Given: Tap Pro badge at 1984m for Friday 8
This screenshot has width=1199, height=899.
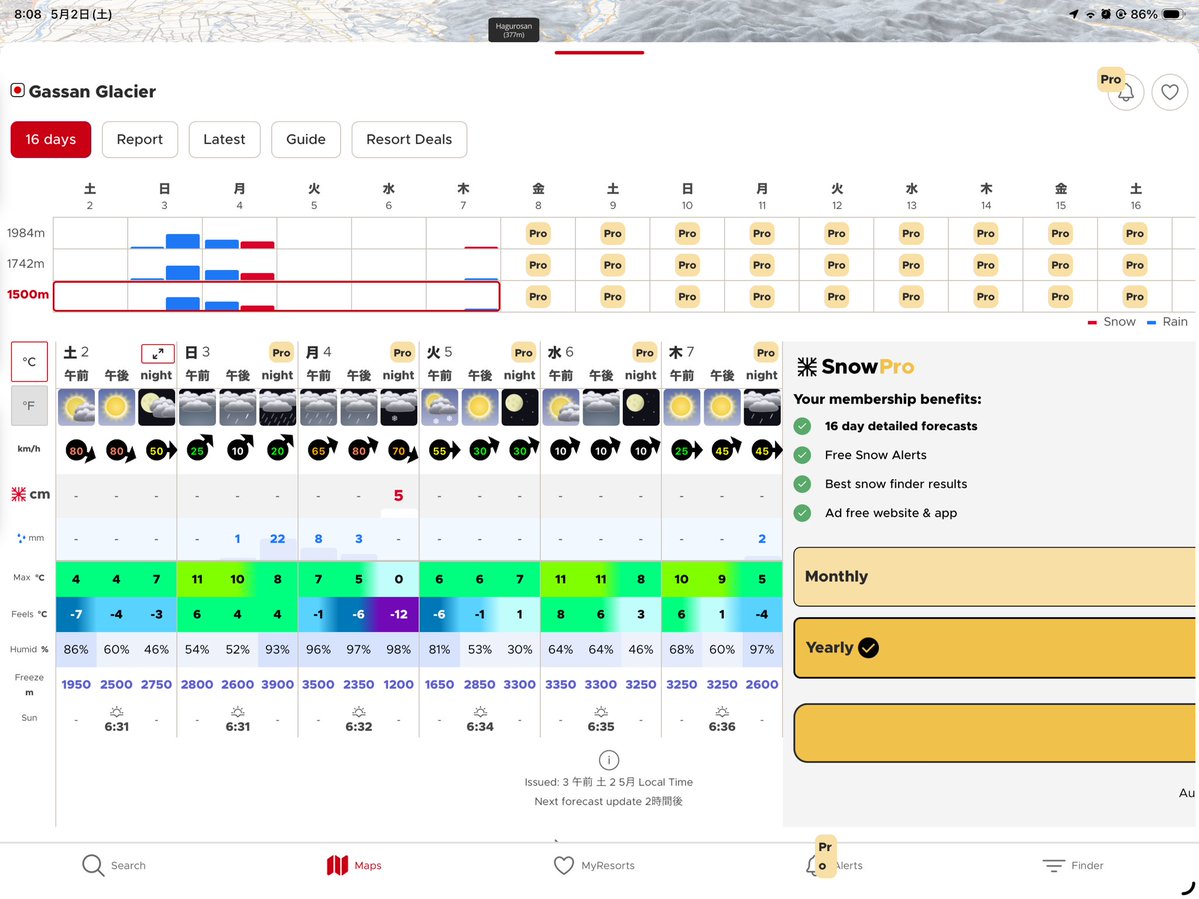Looking at the screenshot, I should (x=538, y=233).
